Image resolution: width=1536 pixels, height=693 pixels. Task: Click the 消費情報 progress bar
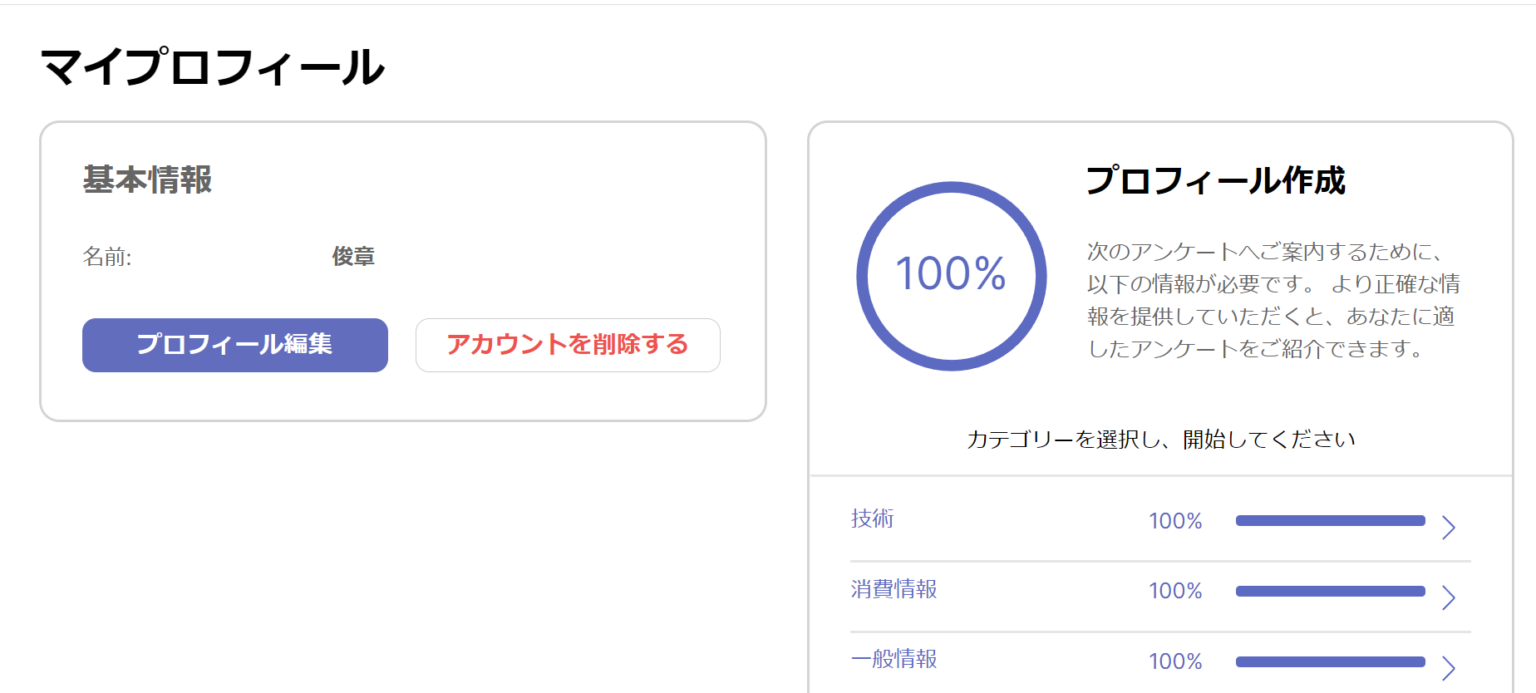(1330, 590)
